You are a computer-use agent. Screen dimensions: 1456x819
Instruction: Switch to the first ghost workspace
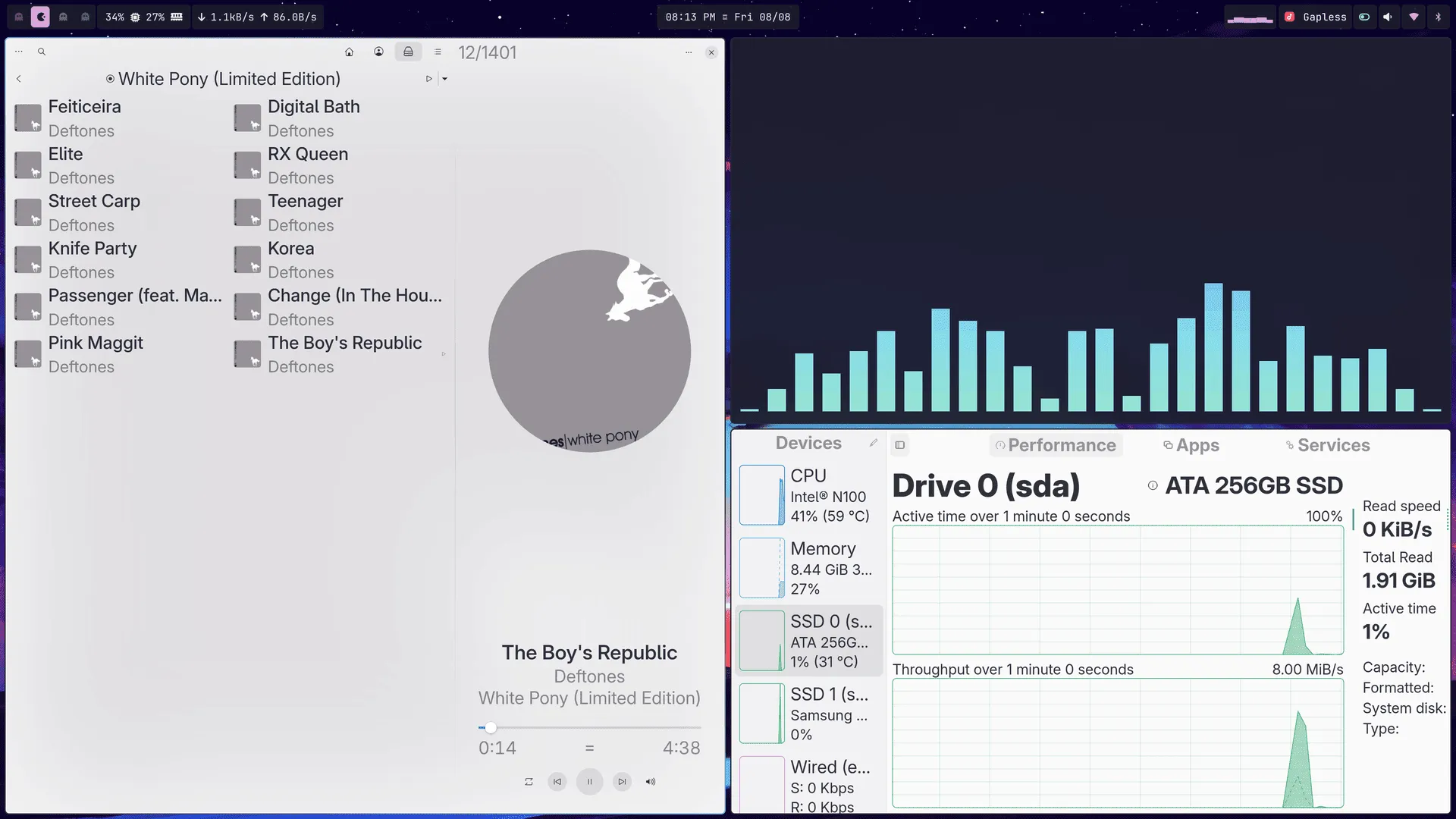pos(19,17)
